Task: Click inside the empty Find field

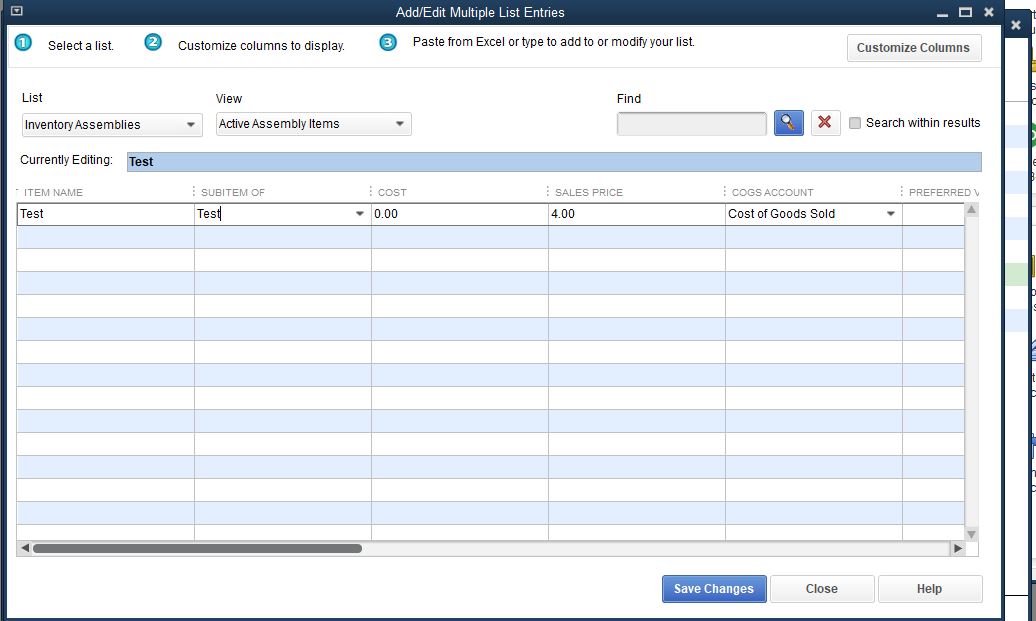Action: 692,123
